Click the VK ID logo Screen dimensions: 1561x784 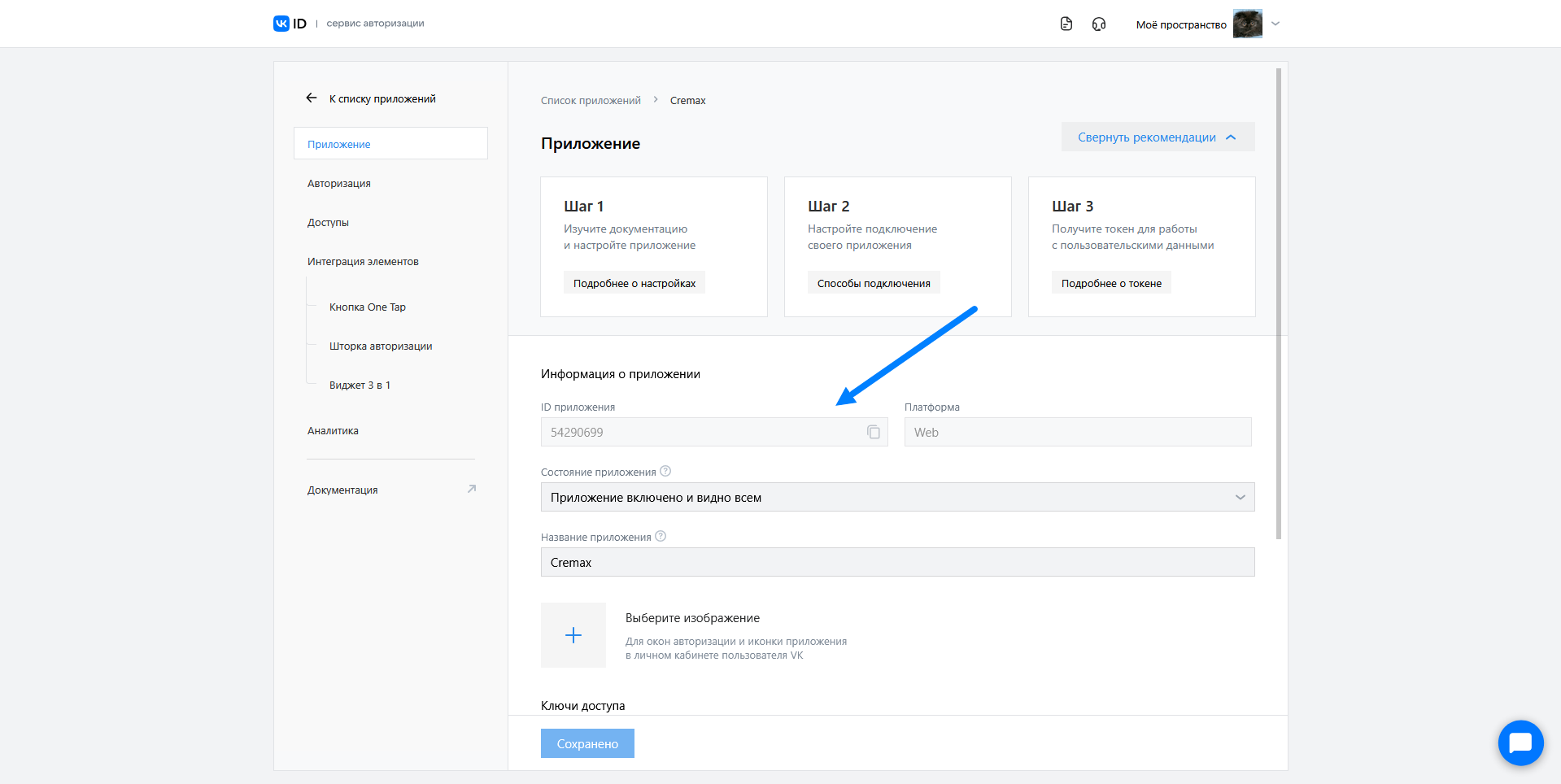tap(290, 24)
